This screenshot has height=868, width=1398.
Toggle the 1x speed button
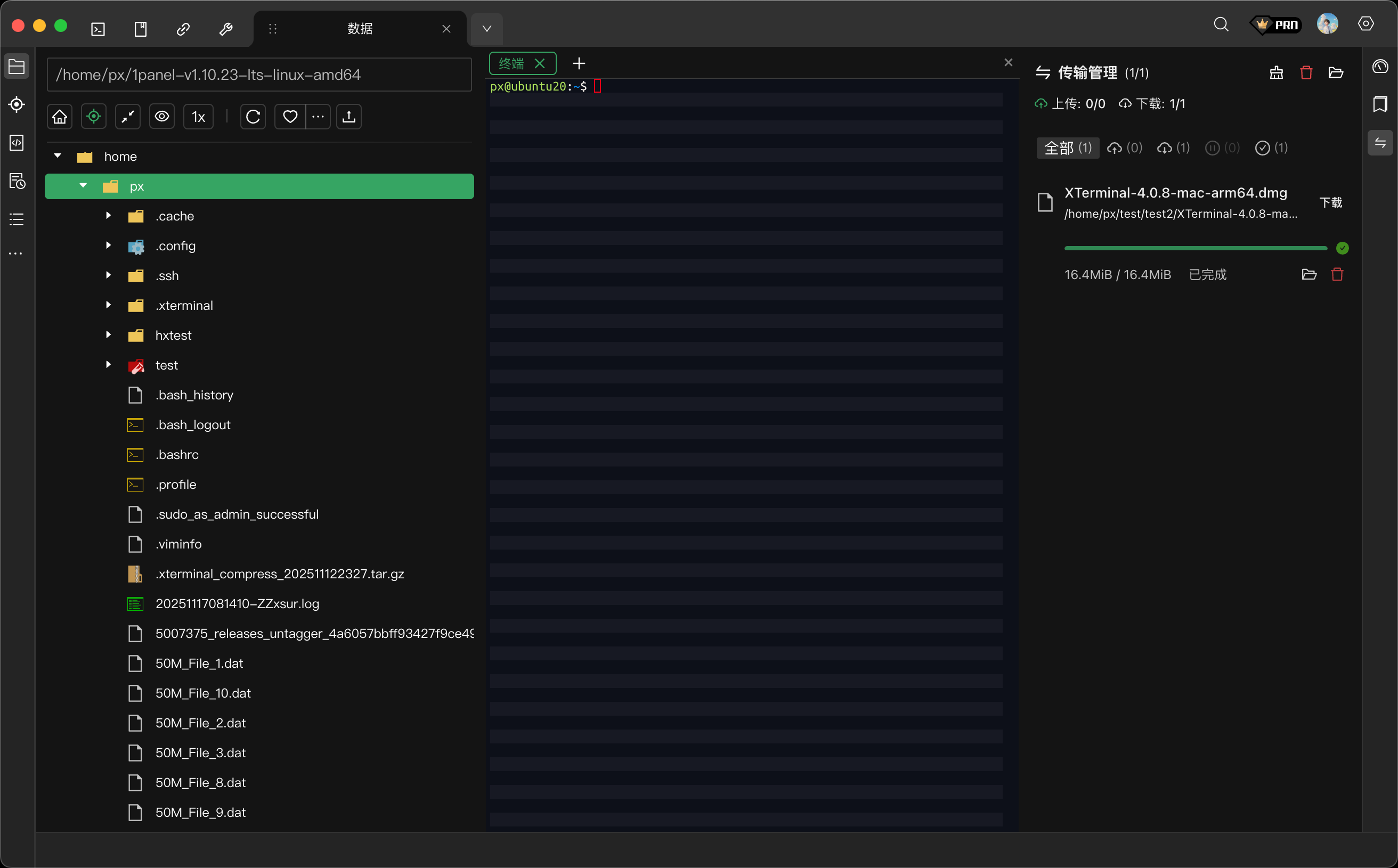coord(198,117)
